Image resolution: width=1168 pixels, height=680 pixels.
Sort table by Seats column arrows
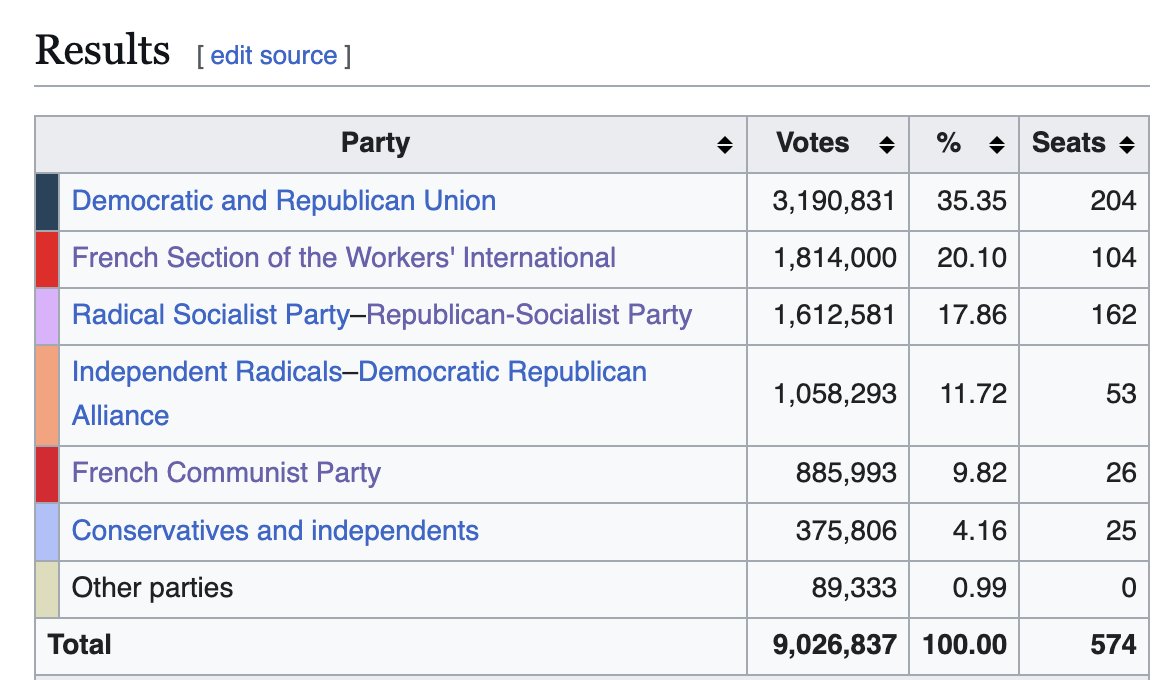pos(1126,144)
